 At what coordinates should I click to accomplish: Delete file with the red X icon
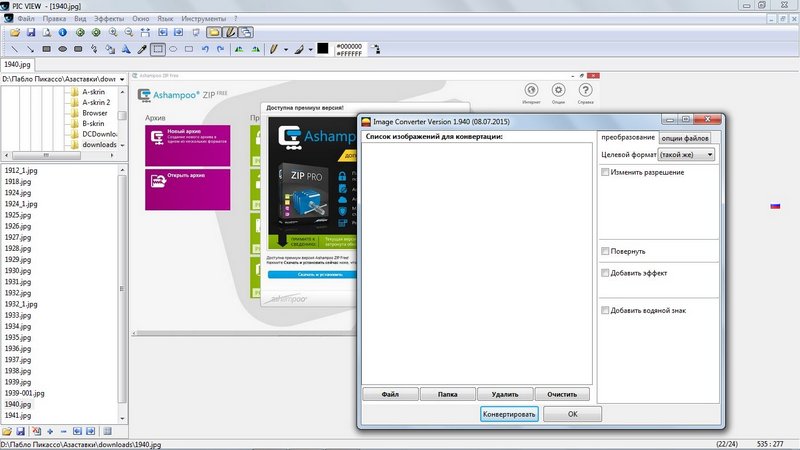36,432
